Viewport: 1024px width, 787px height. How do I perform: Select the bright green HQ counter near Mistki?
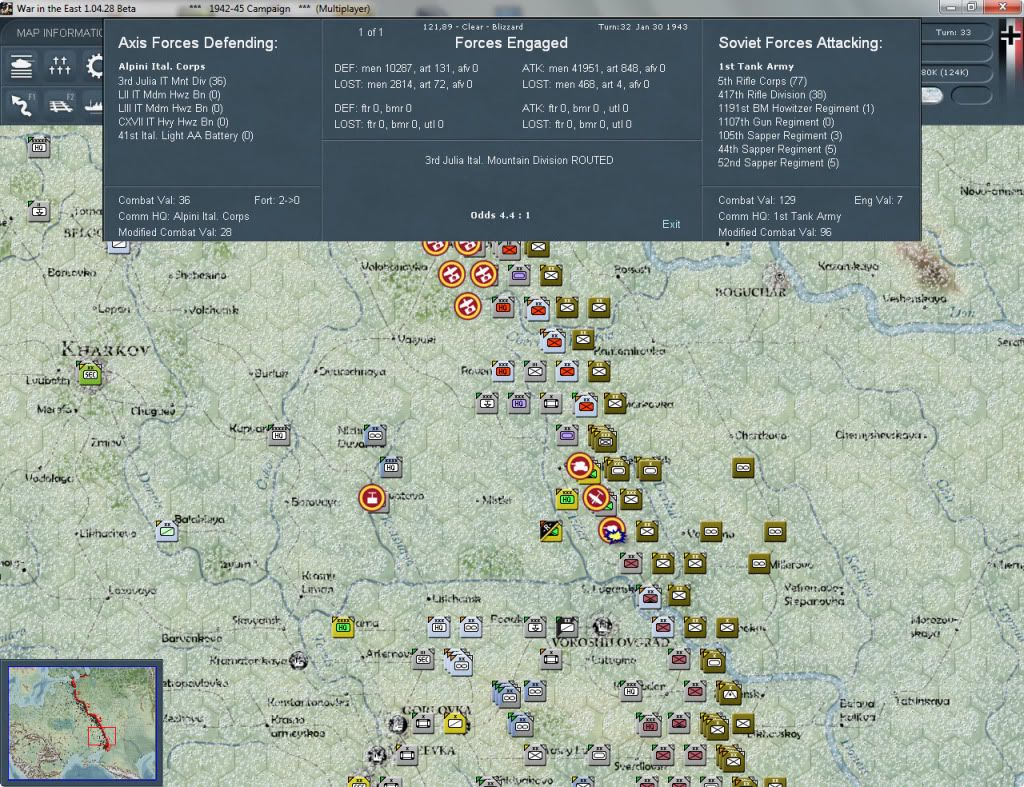566,499
